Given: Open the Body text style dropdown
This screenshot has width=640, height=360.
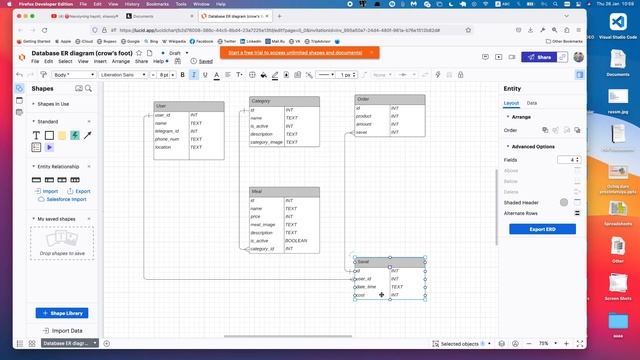Looking at the screenshot, I should click(73, 75).
